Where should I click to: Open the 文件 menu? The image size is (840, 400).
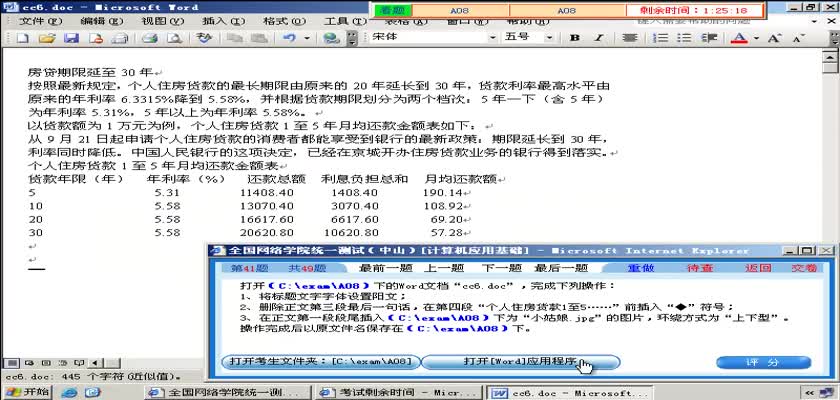pos(41,21)
